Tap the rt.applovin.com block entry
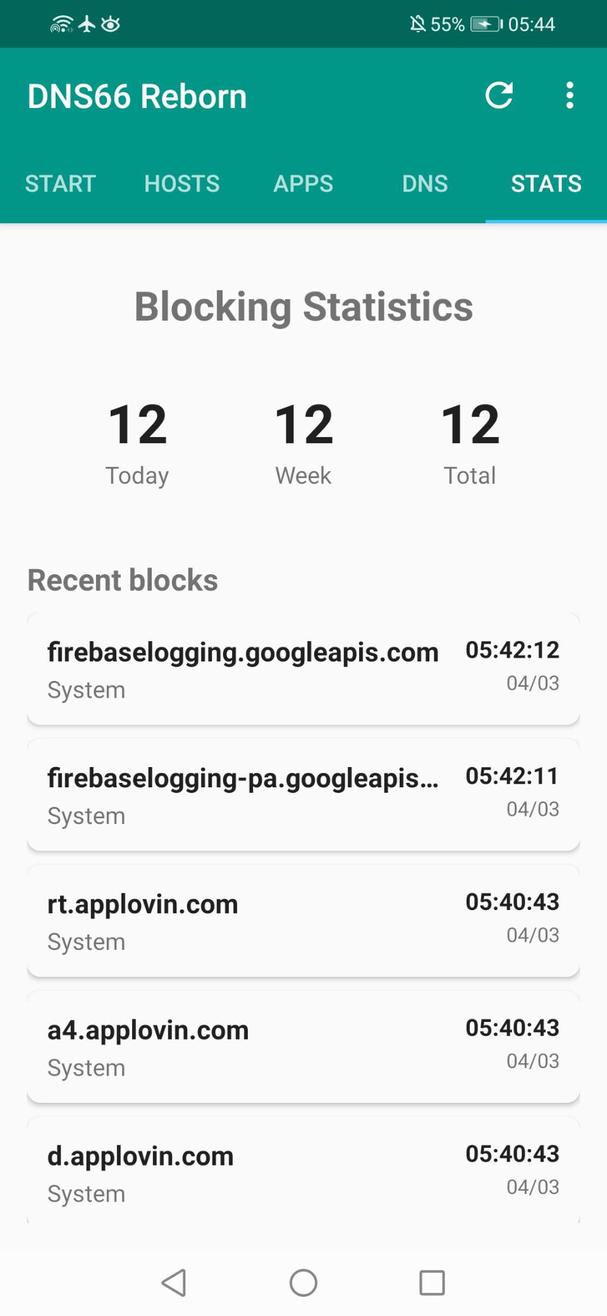Image resolution: width=607 pixels, height=1316 pixels. tap(303, 921)
